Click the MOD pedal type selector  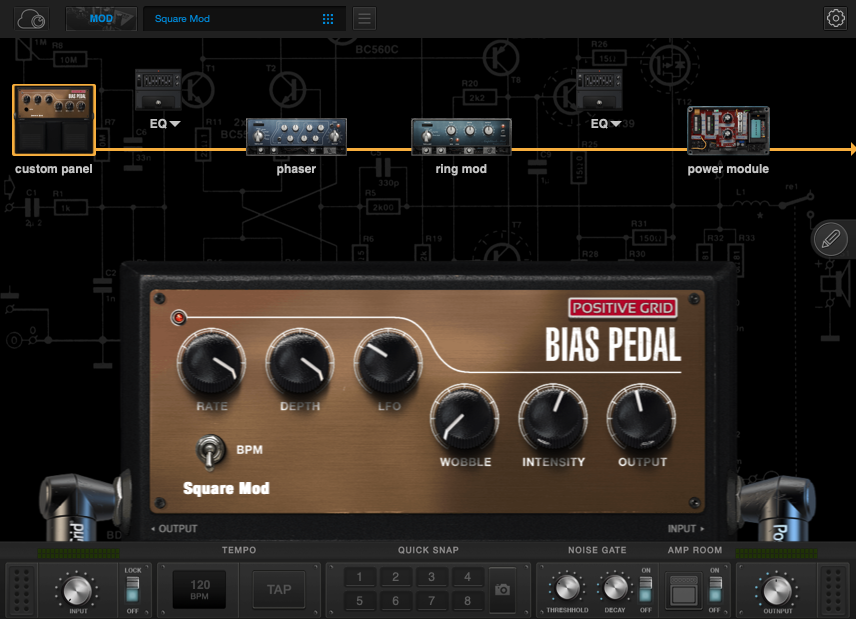click(x=101, y=19)
